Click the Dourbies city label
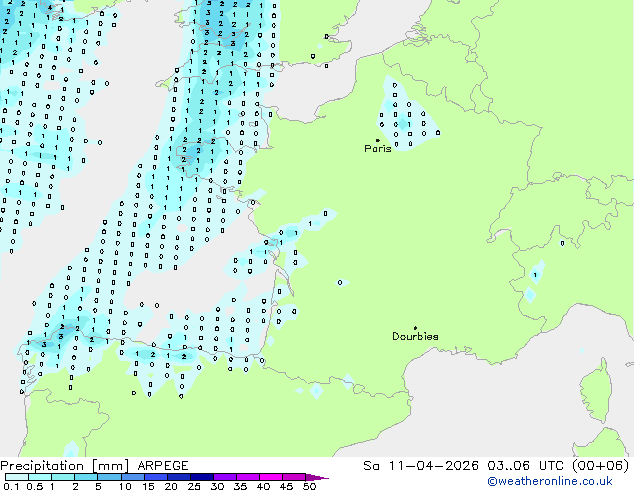 tap(415, 336)
